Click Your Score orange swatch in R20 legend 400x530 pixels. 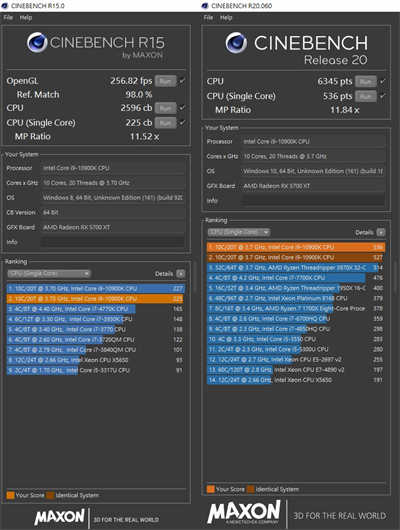point(211,489)
